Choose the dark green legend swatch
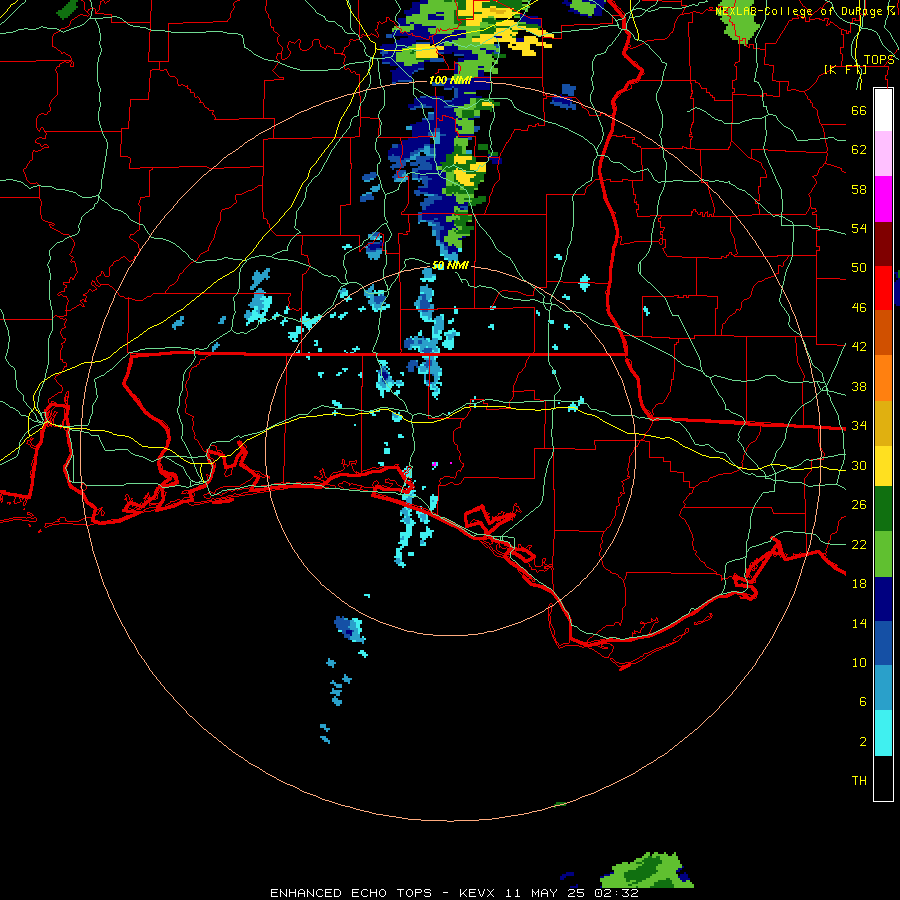 pyautogui.click(x=883, y=509)
